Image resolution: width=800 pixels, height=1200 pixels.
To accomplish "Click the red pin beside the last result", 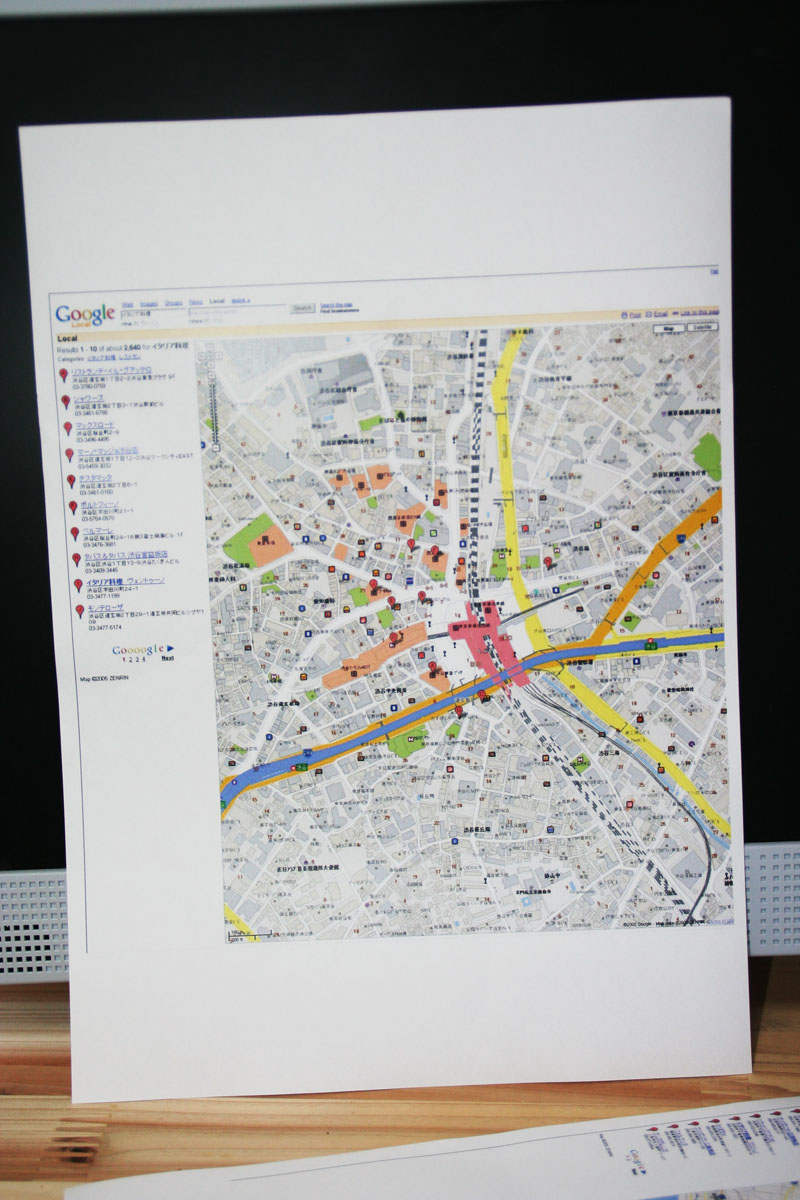I will (79, 611).
